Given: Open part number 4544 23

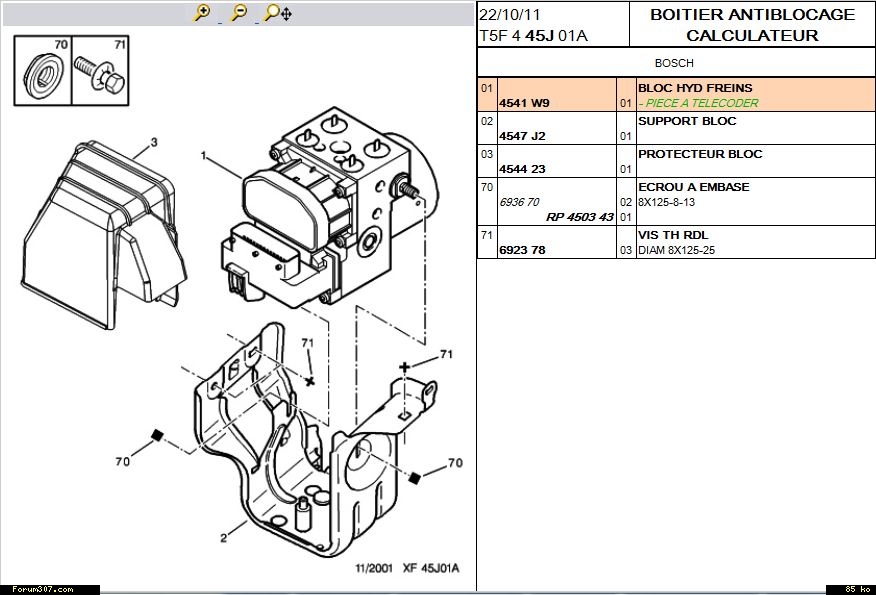Looking at the screenshot, I should tap(521, 169).
